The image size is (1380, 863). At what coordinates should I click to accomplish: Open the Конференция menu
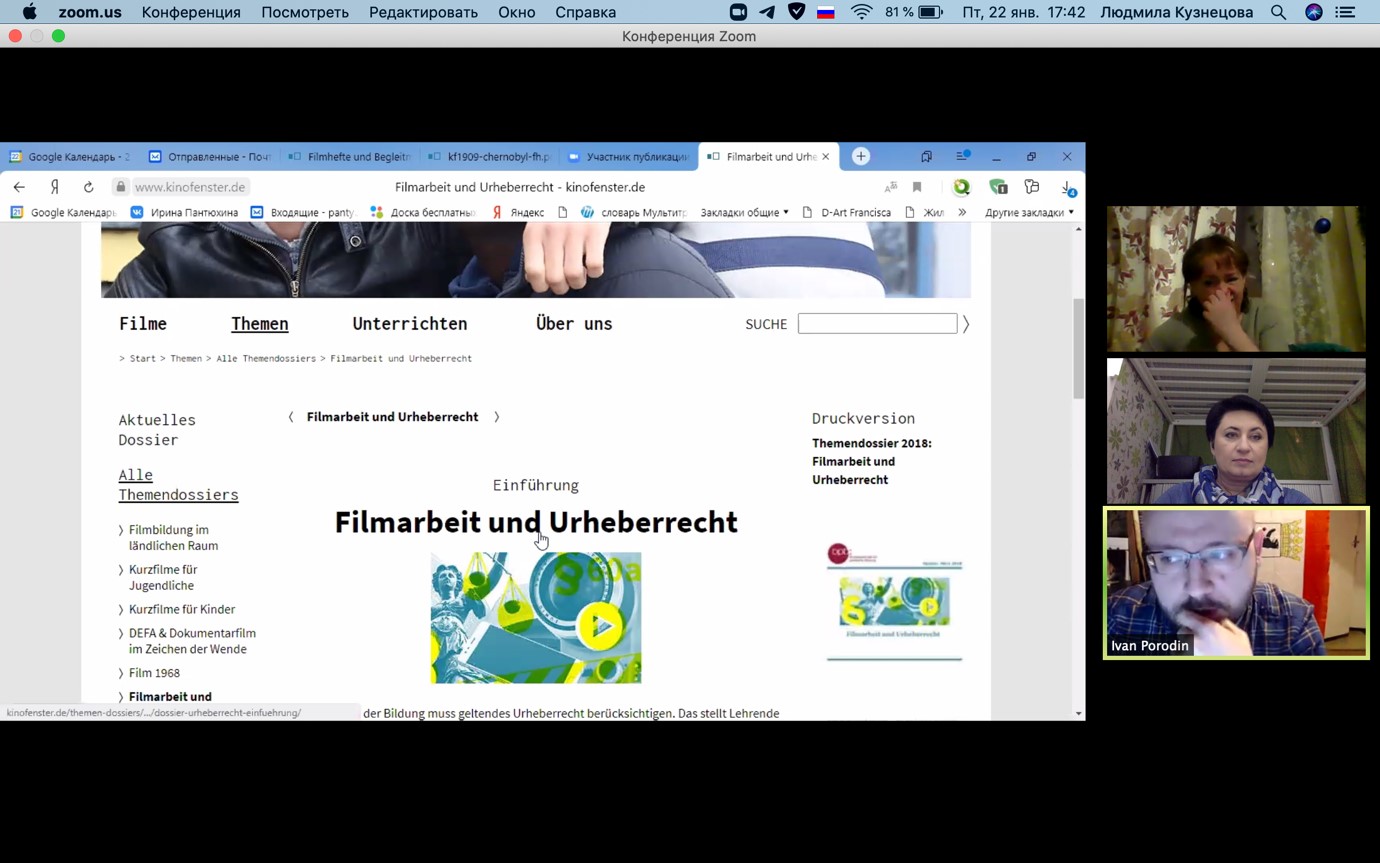[x=191, y=12]
